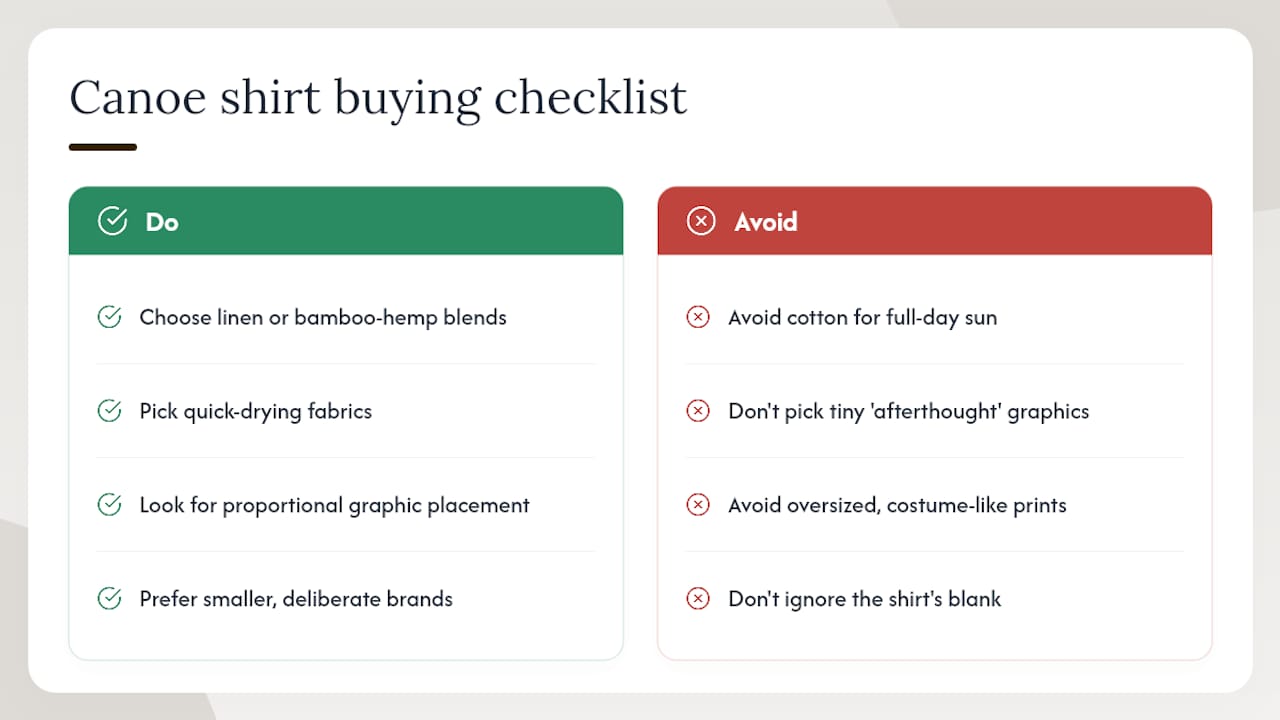Click the check icon in the Do header
This screenshot has height=720, width=1280.
[112, 221]
